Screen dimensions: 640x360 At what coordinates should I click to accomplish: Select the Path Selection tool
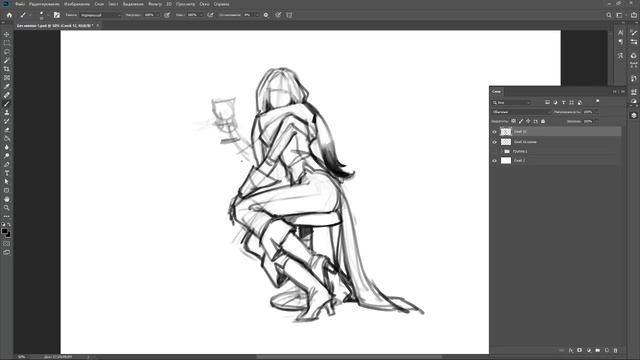[x=7, y=182]
